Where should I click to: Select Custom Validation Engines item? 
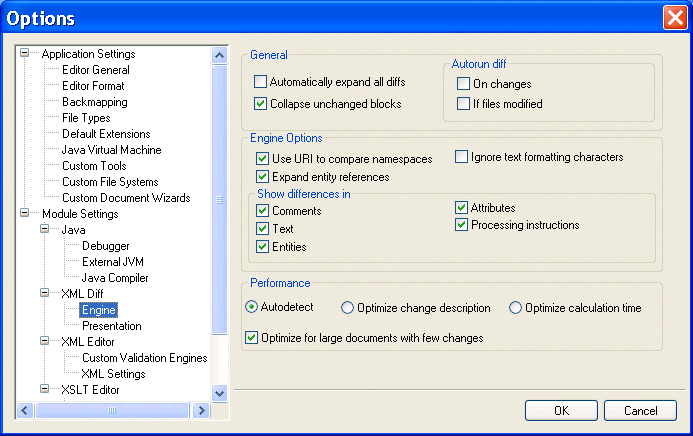pos(144,358)
